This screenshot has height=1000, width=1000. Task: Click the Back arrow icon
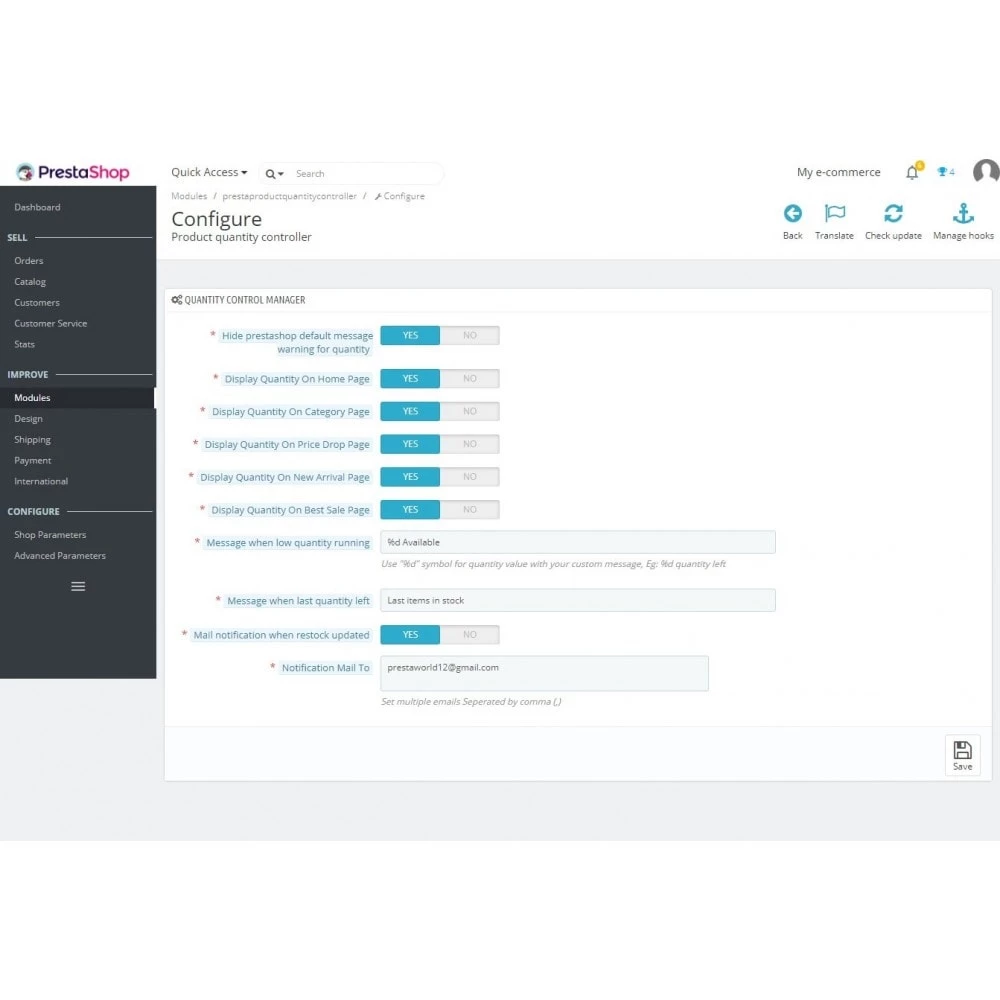pyautogui.click(x=793, y=213)
